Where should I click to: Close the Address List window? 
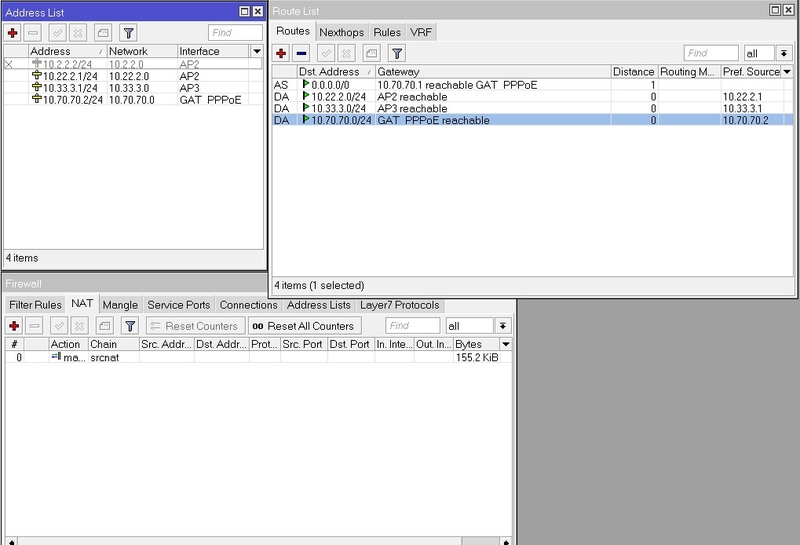tap(258, 12)
